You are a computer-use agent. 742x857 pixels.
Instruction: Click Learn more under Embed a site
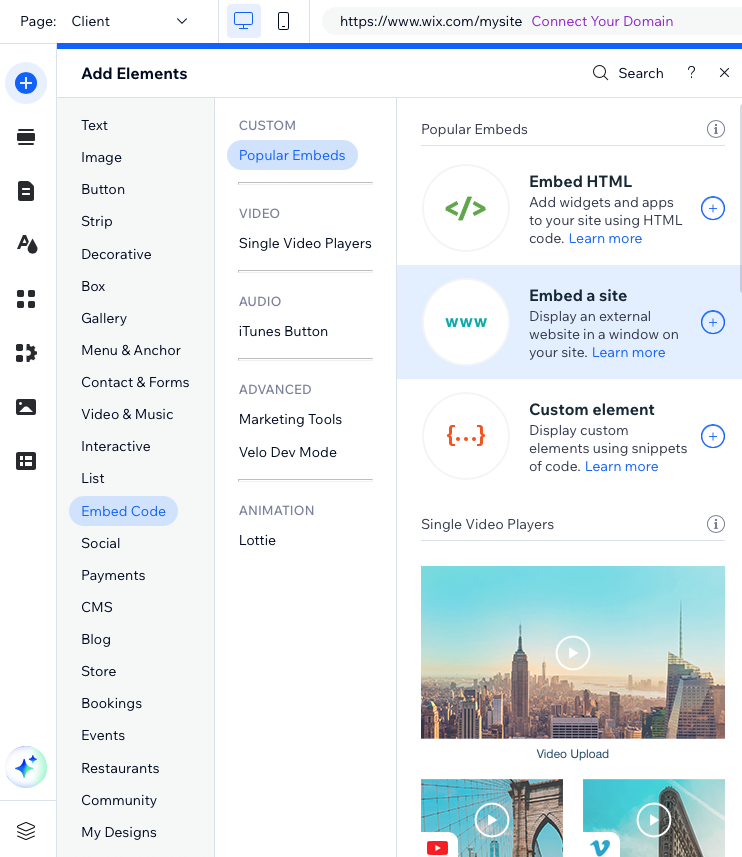tap(628, 353)
